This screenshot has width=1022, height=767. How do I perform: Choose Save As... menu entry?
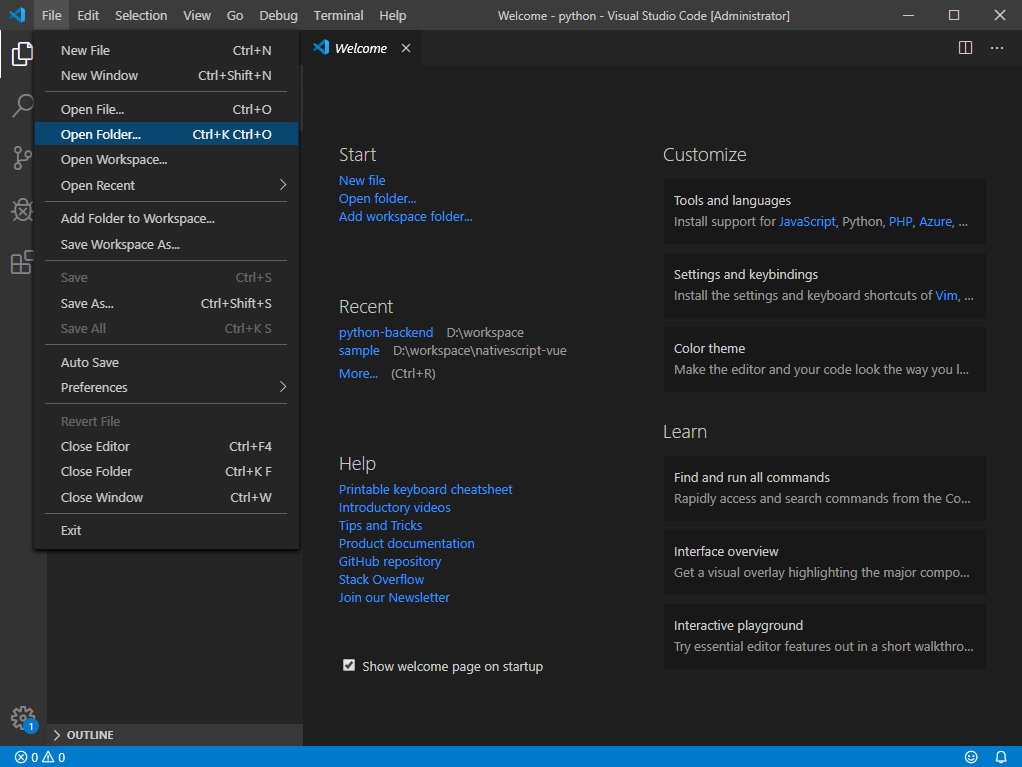click(166, 303)
